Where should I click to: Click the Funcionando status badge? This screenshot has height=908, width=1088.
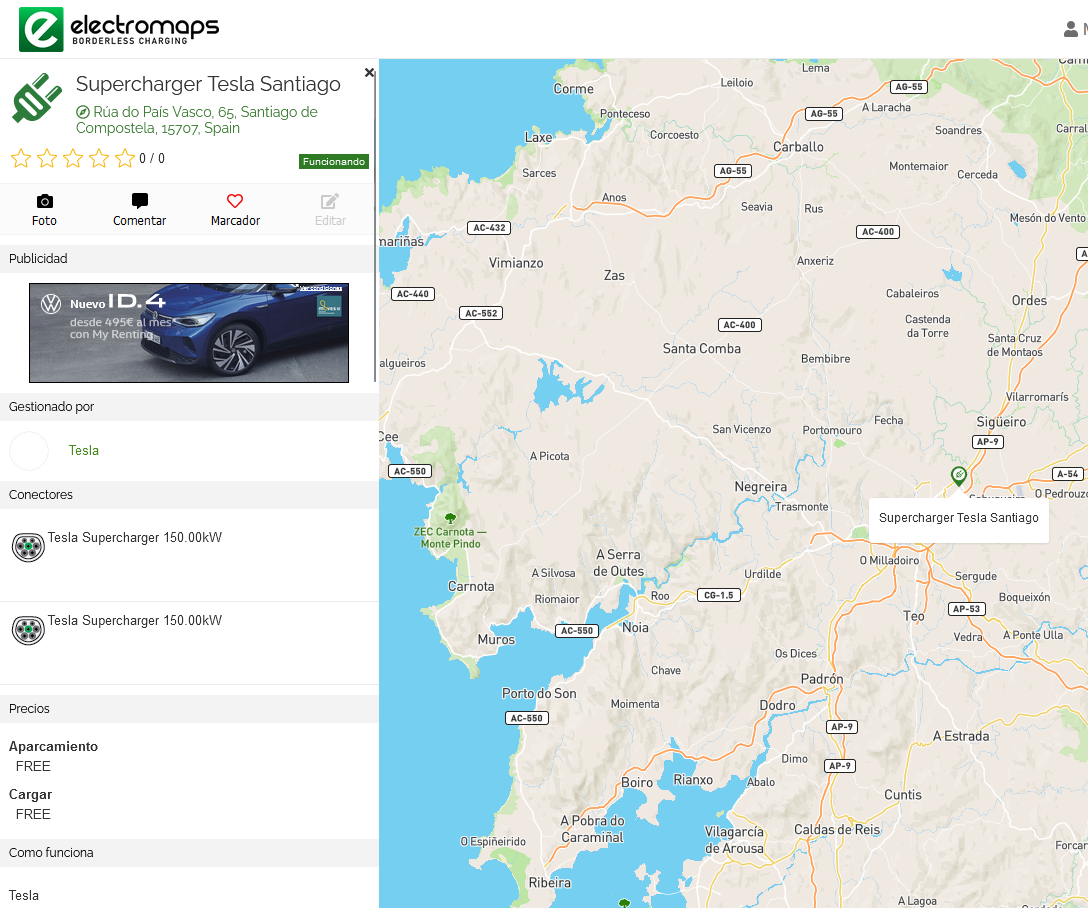(x=334, y=162)
